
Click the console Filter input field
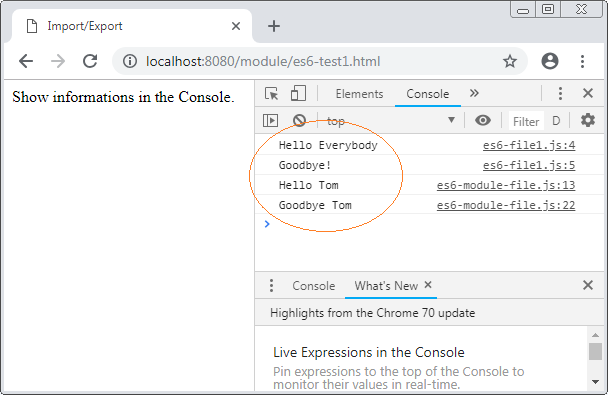click(526, 121)
